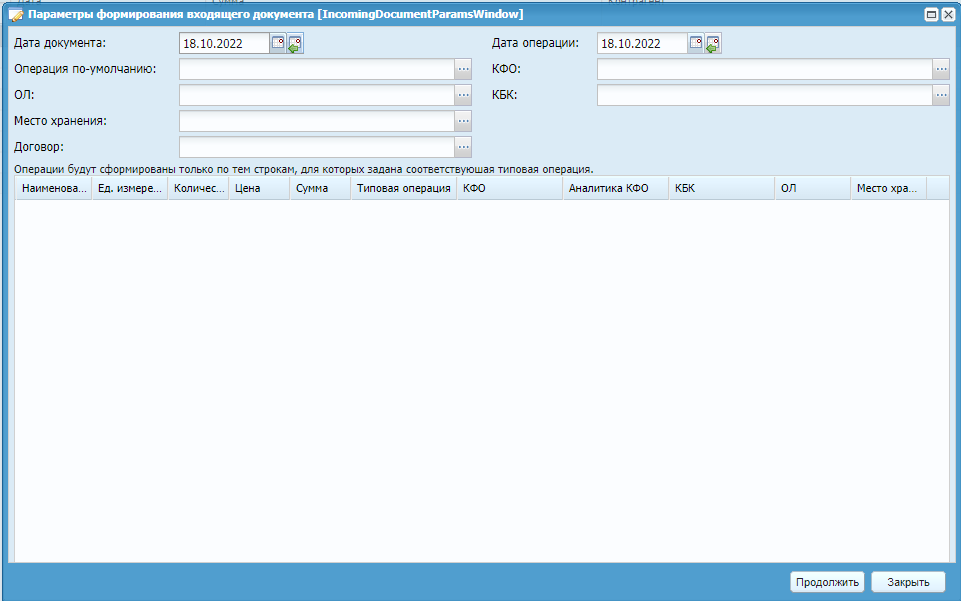Click the ОЛ table column header
Viewport: 961px width, 601px height.
tap(813, 189)
